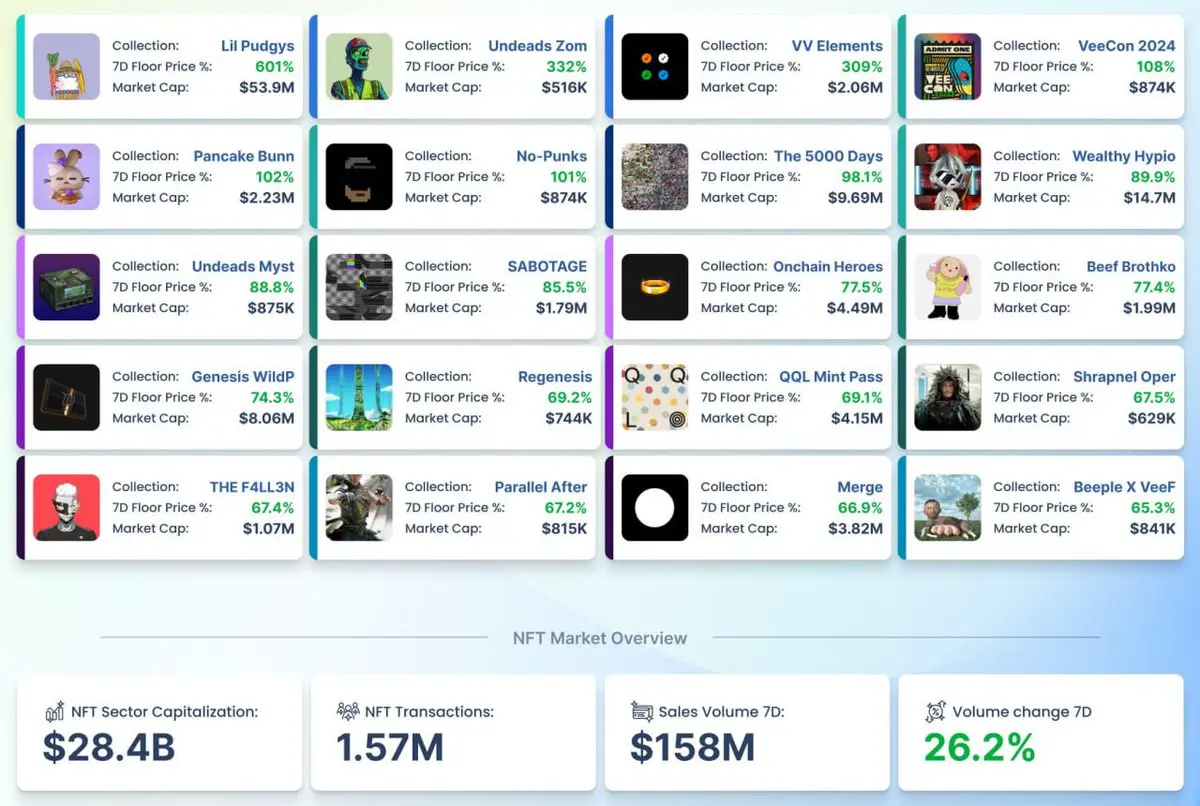Select the QQL Mint Pass dotted icon
The height and width of the screenshot is (806, 1200).
pos(655,397)
